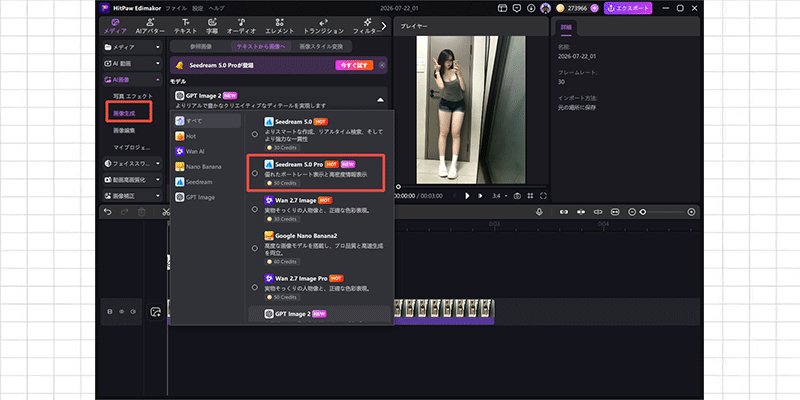This screenshot has height=400, width=800.
Task: Click the layout switch icon in title bar
Action: 503,8
